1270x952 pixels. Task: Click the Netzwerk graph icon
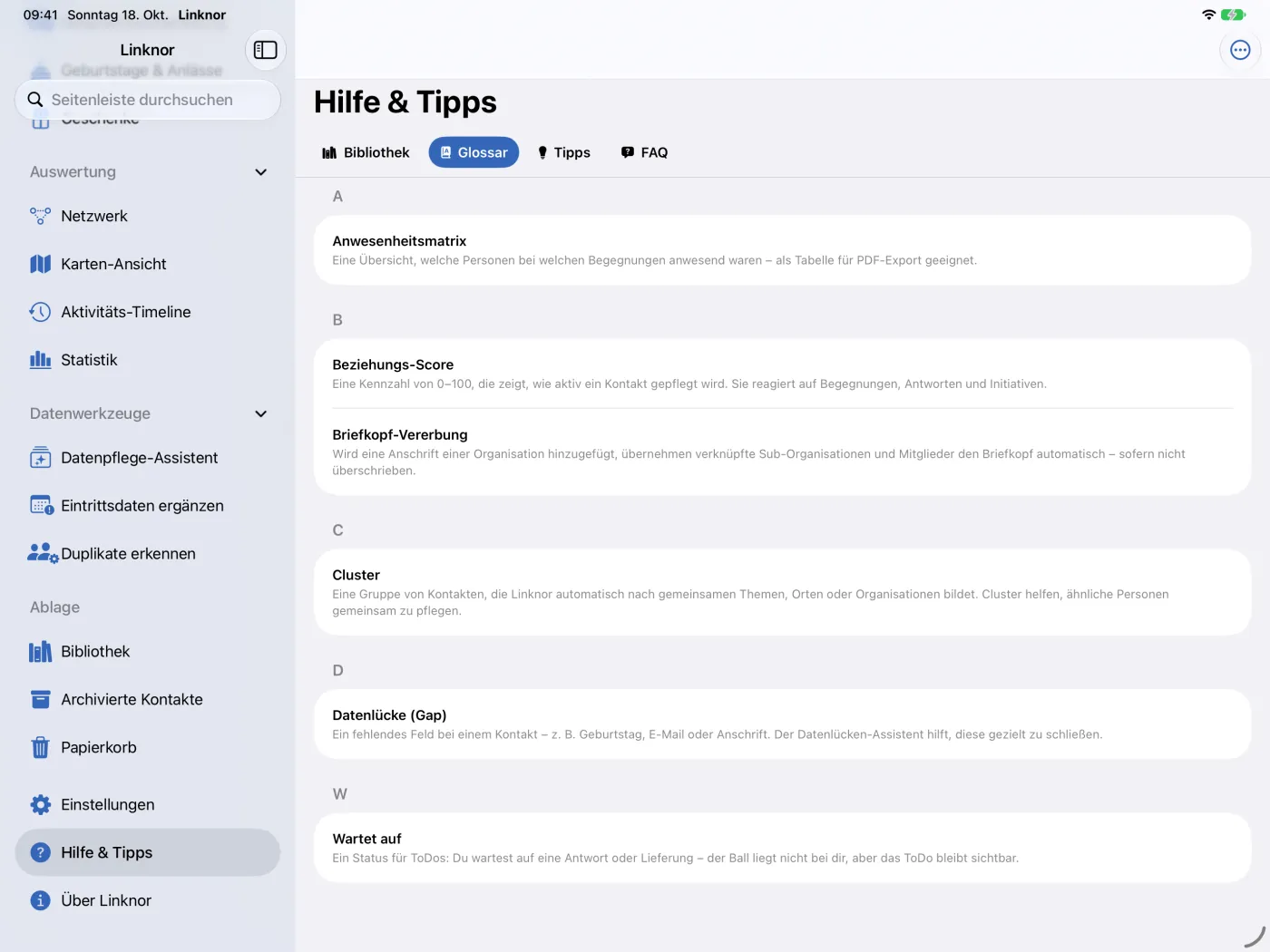pos(40,216)
